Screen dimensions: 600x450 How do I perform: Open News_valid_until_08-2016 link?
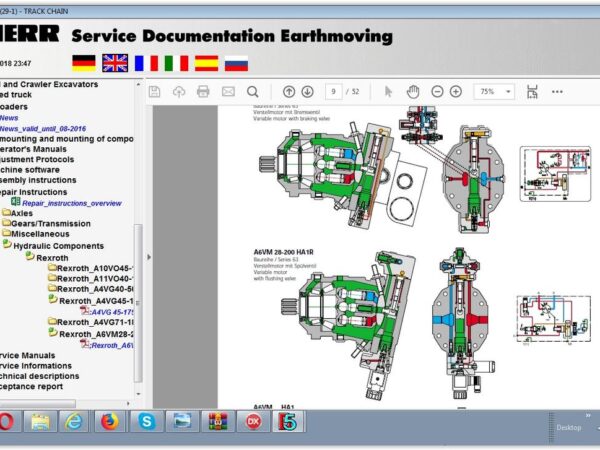click(x=43, y=129)
